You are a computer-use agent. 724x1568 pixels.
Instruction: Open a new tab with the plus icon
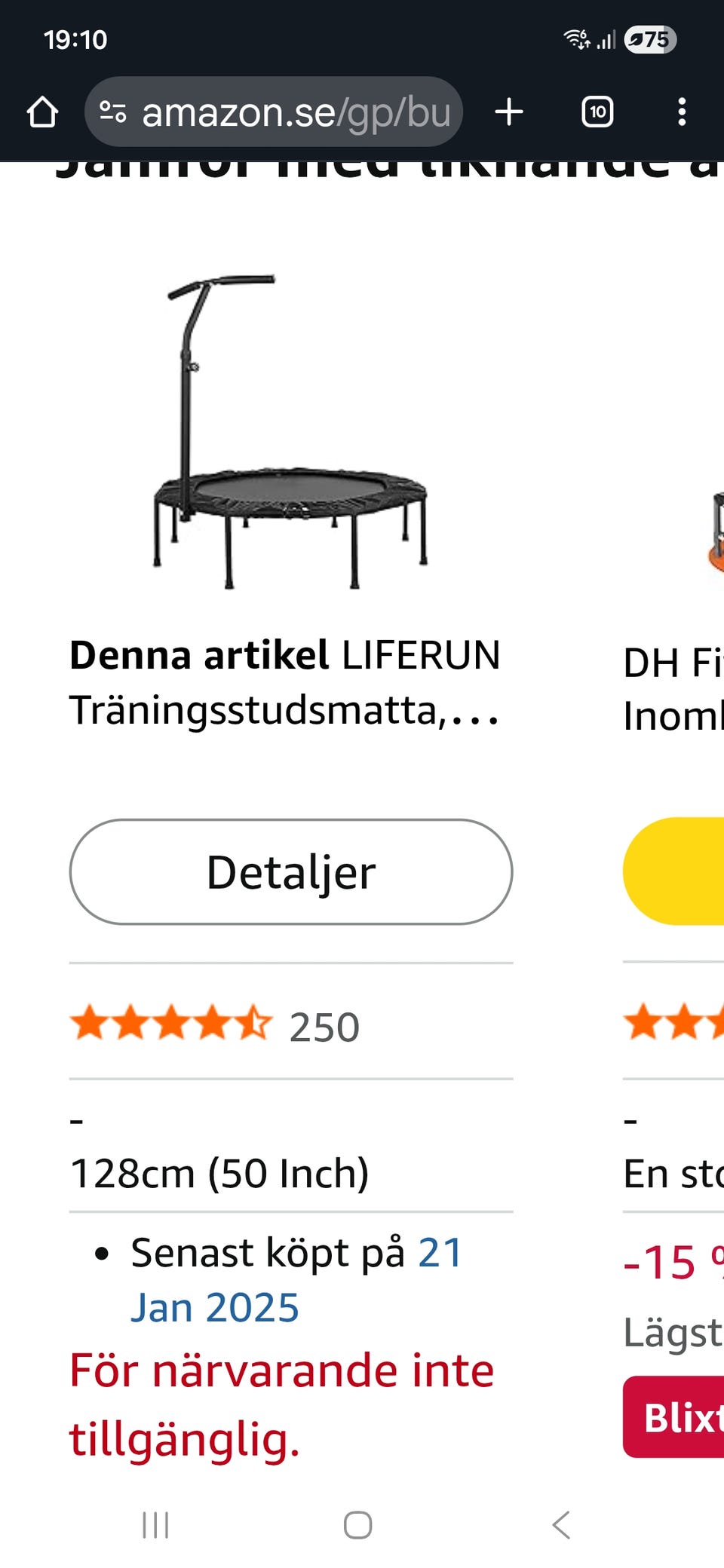coord(510,112)
